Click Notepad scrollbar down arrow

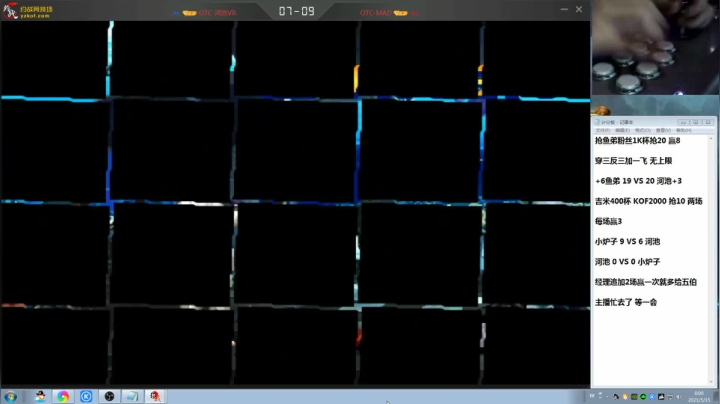click(711, 382)
